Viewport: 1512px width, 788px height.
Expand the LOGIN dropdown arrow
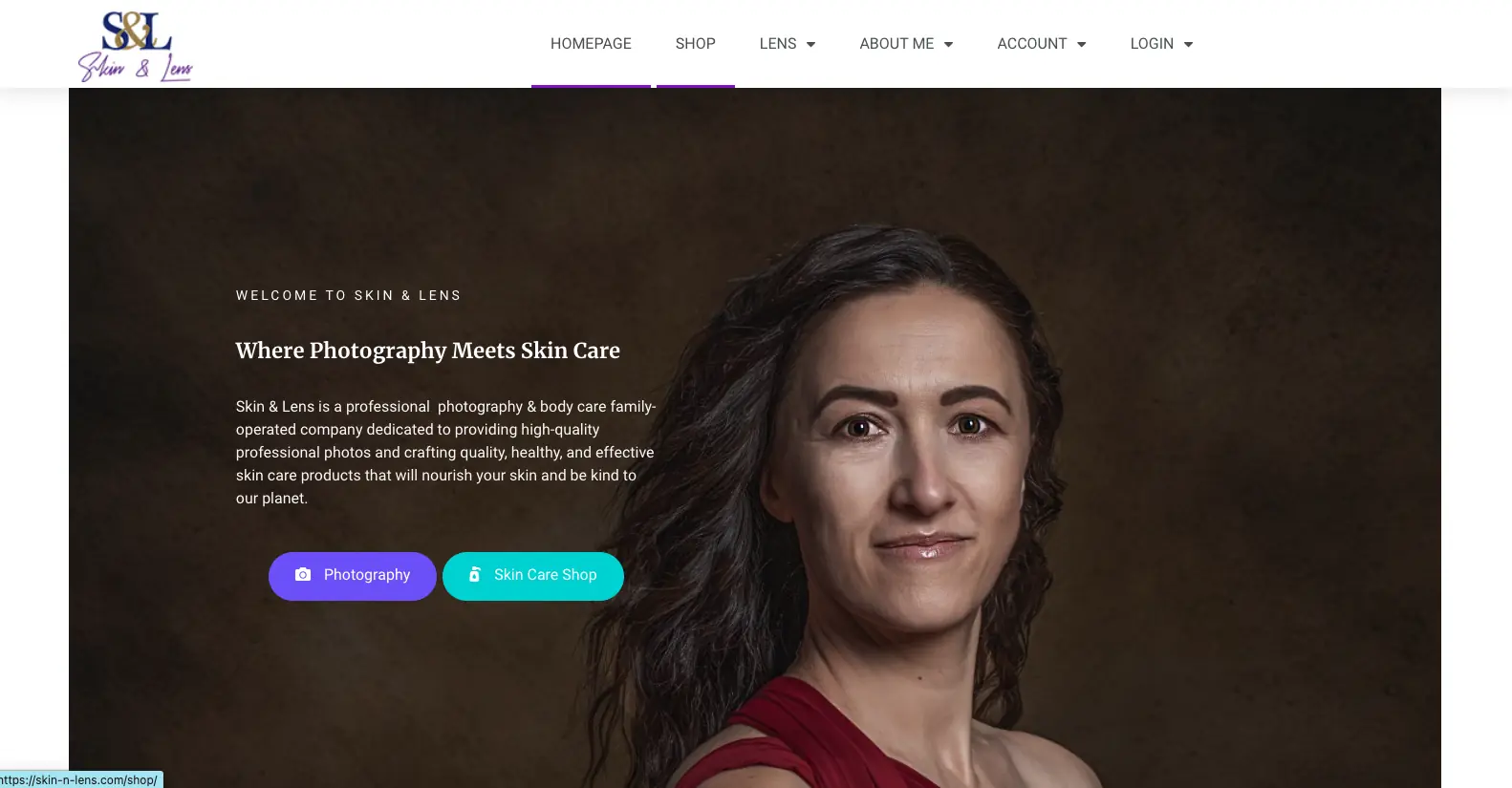[x=1188, y=44]
